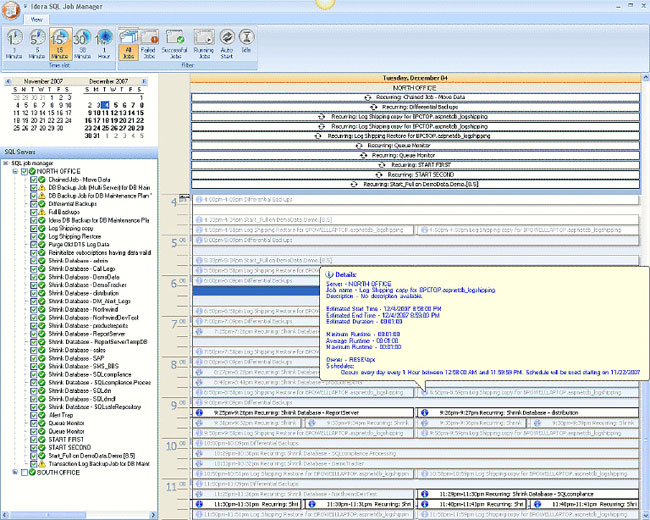
Task: Open Recurring: START FIRST entry
Action: coord(415,165)
